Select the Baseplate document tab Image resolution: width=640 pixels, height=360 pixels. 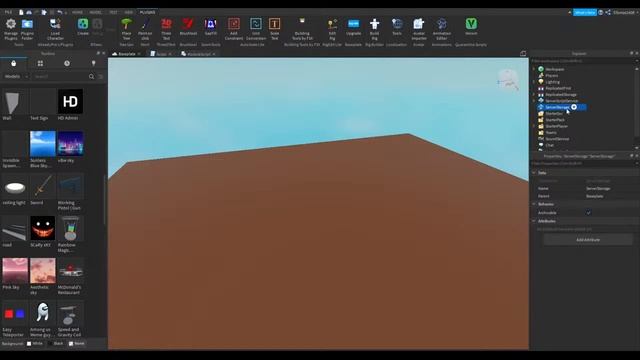(x=127, y=54)
